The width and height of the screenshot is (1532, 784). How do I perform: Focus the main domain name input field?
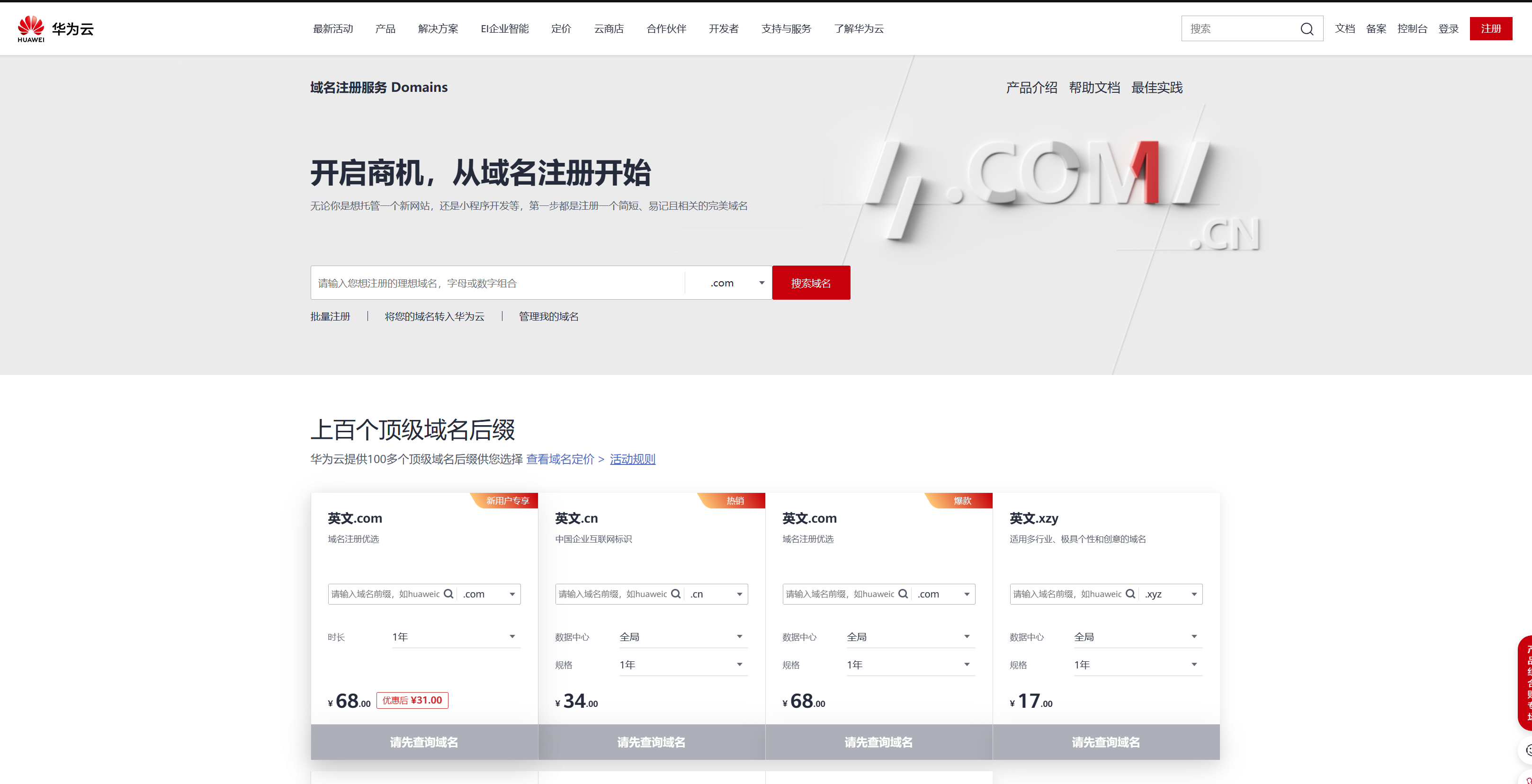coord(497,283)
